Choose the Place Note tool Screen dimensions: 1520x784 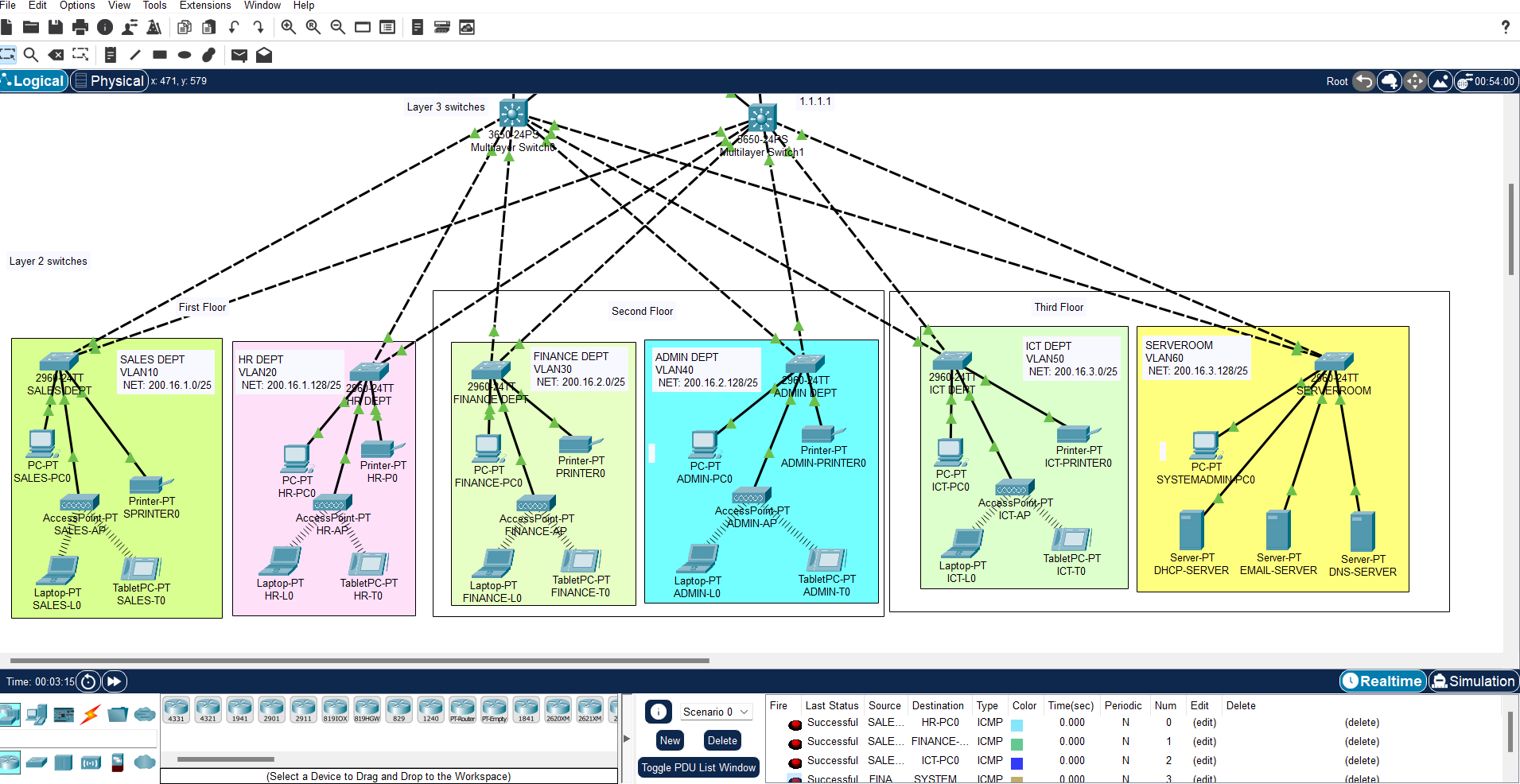click(x=111, y=54)
